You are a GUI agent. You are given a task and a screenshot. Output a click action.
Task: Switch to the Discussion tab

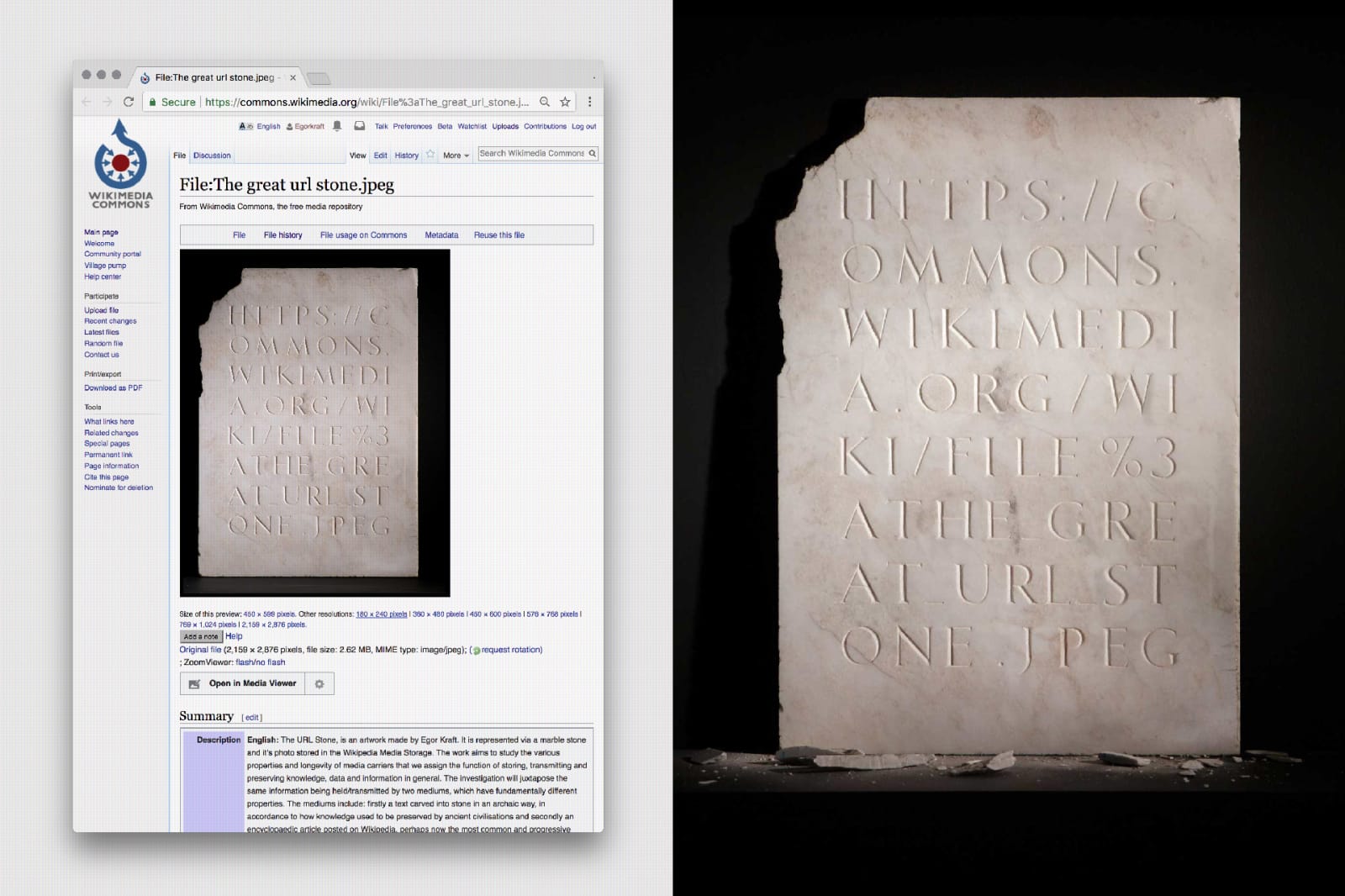[212, 155]
